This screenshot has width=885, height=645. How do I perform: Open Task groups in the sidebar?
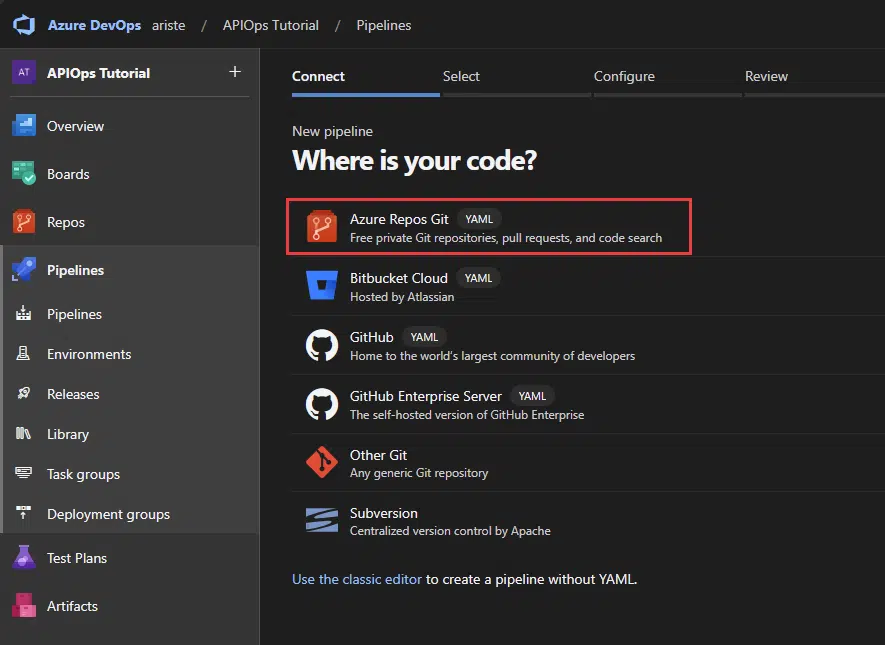click(x=84, y=473)
